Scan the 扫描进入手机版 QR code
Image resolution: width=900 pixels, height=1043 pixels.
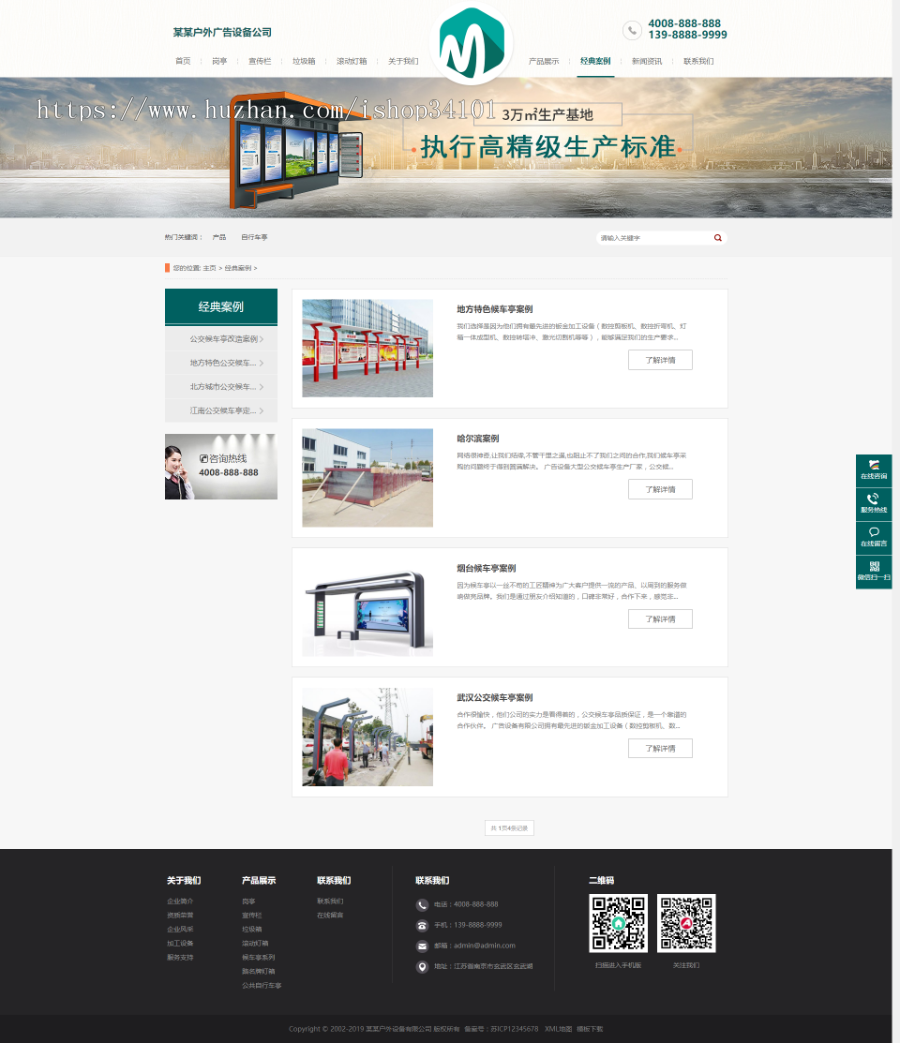pyautogui.click(x=617, y=923)
